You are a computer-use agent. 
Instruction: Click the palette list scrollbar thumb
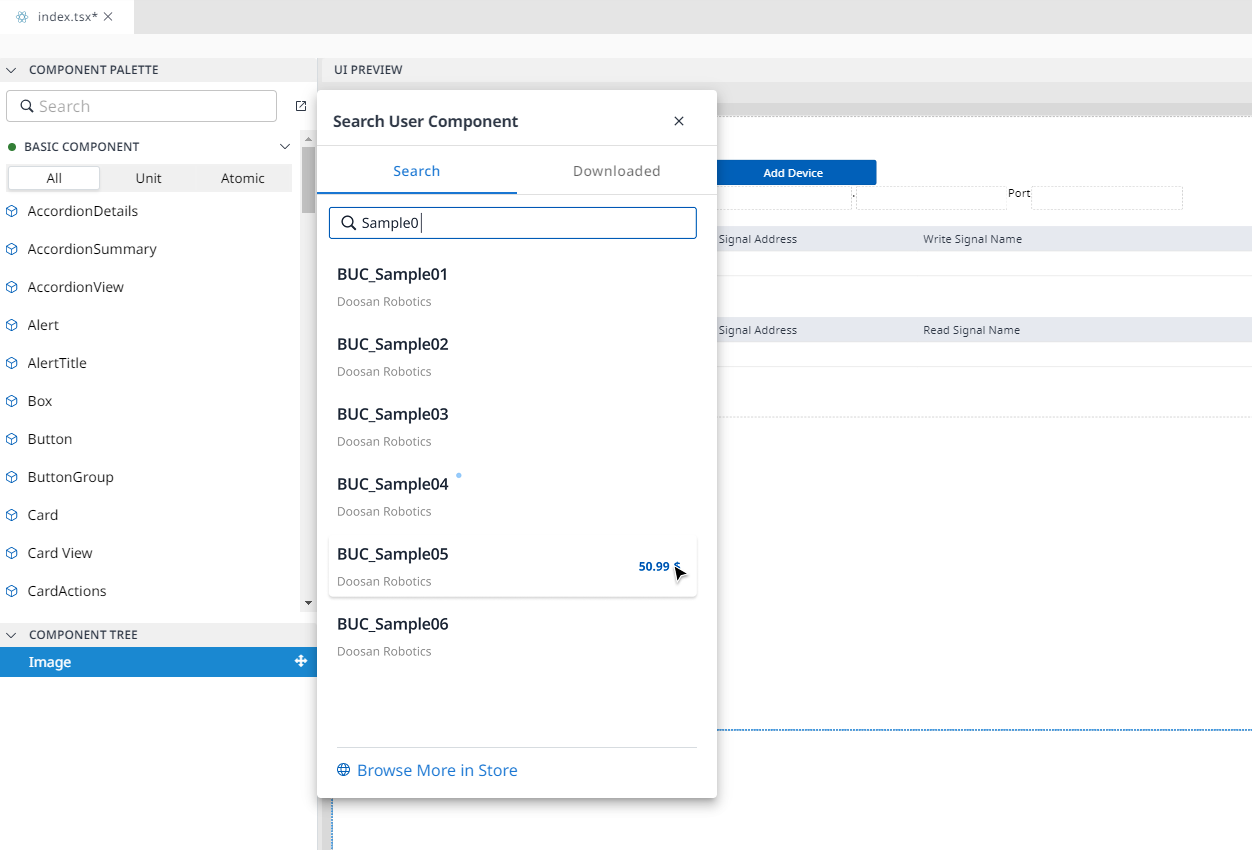point(308,180)
